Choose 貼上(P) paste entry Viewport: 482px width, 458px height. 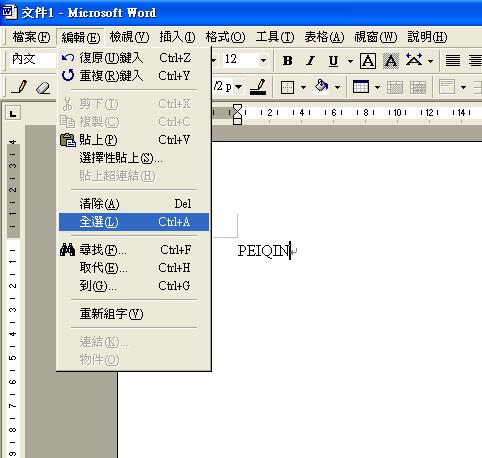134,140
